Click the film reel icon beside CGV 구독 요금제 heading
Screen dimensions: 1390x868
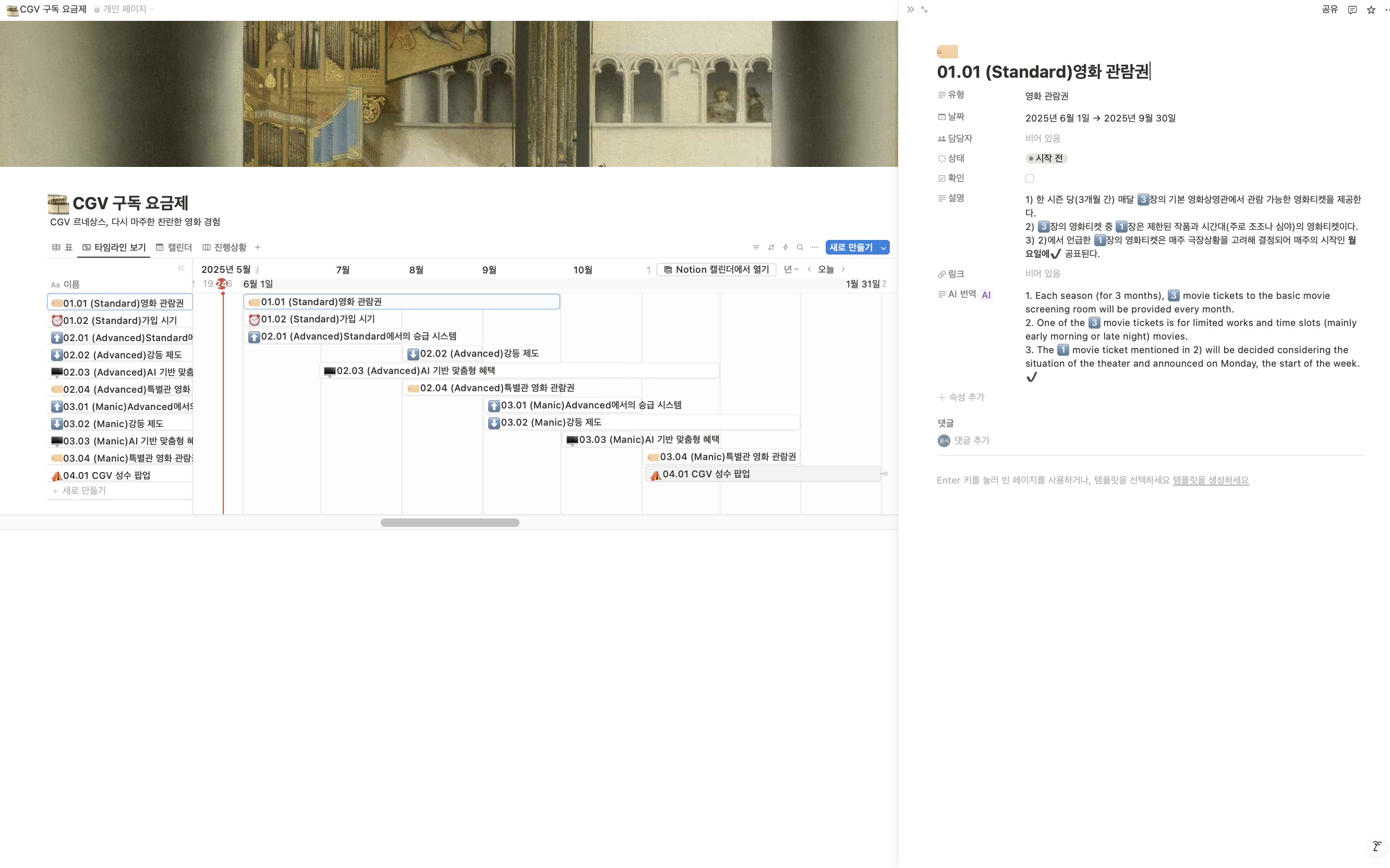coord(58,203)
